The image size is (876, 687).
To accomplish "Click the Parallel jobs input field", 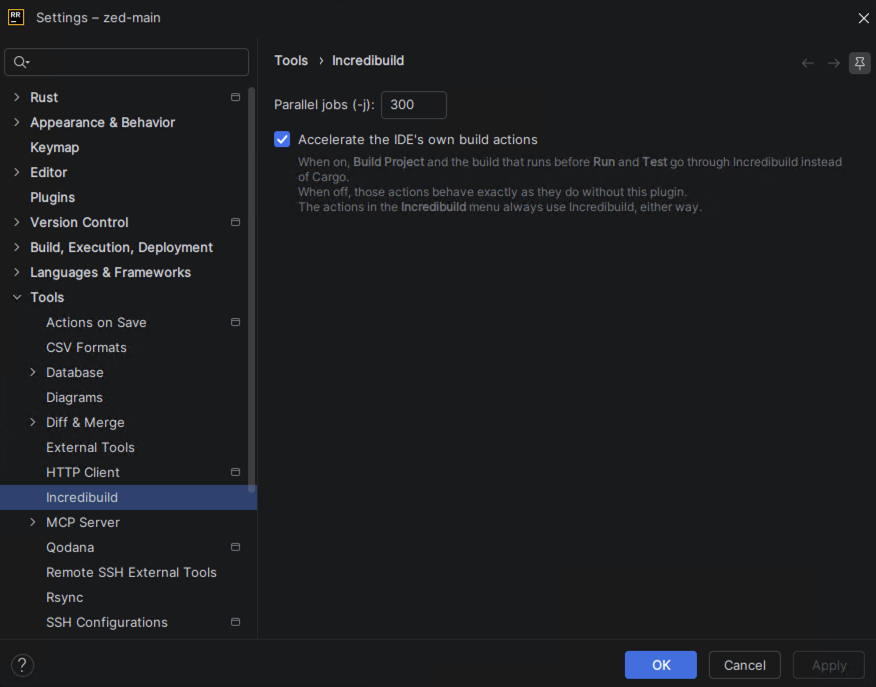I will (413, 104).
